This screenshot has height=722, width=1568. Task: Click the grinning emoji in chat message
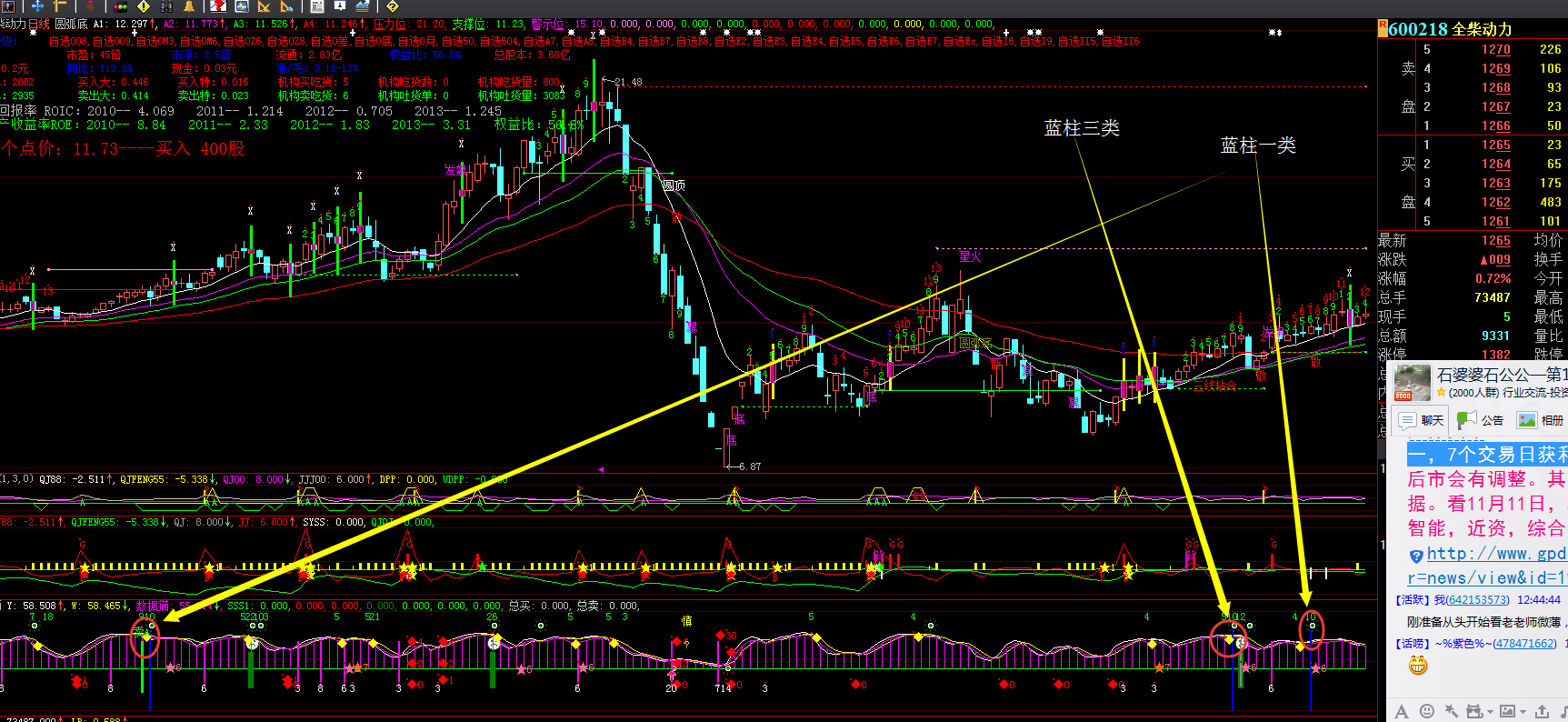[x=1418, y=666]
